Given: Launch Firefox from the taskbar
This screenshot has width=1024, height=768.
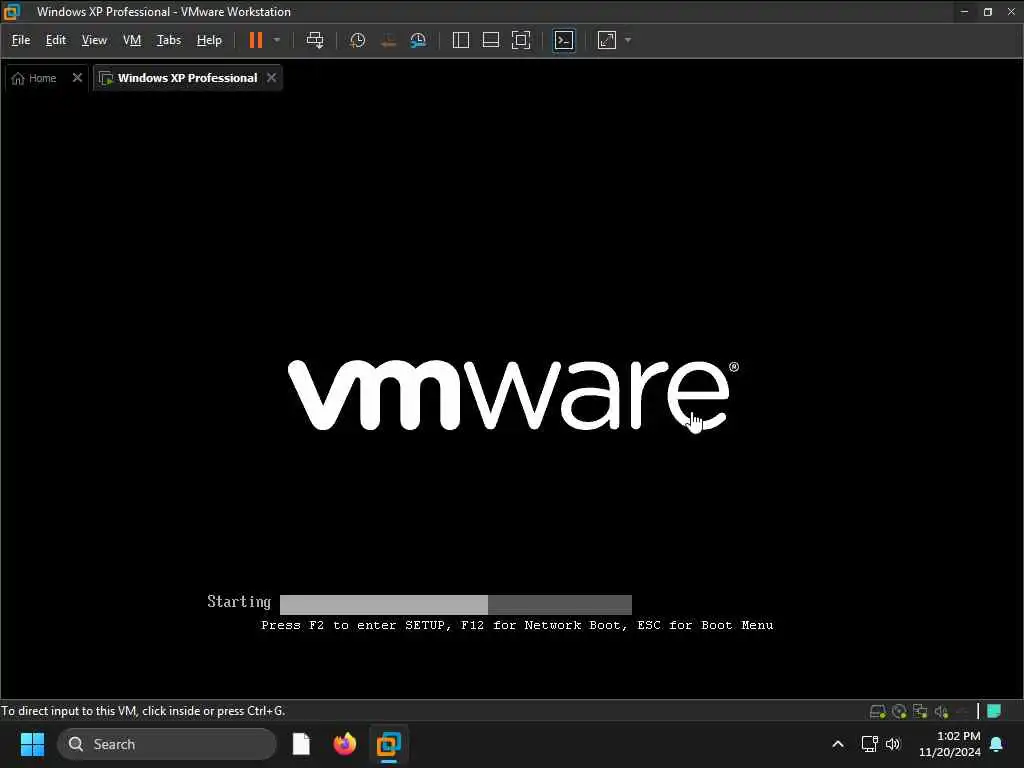Looking at the screenshot, I should (345, 744).
